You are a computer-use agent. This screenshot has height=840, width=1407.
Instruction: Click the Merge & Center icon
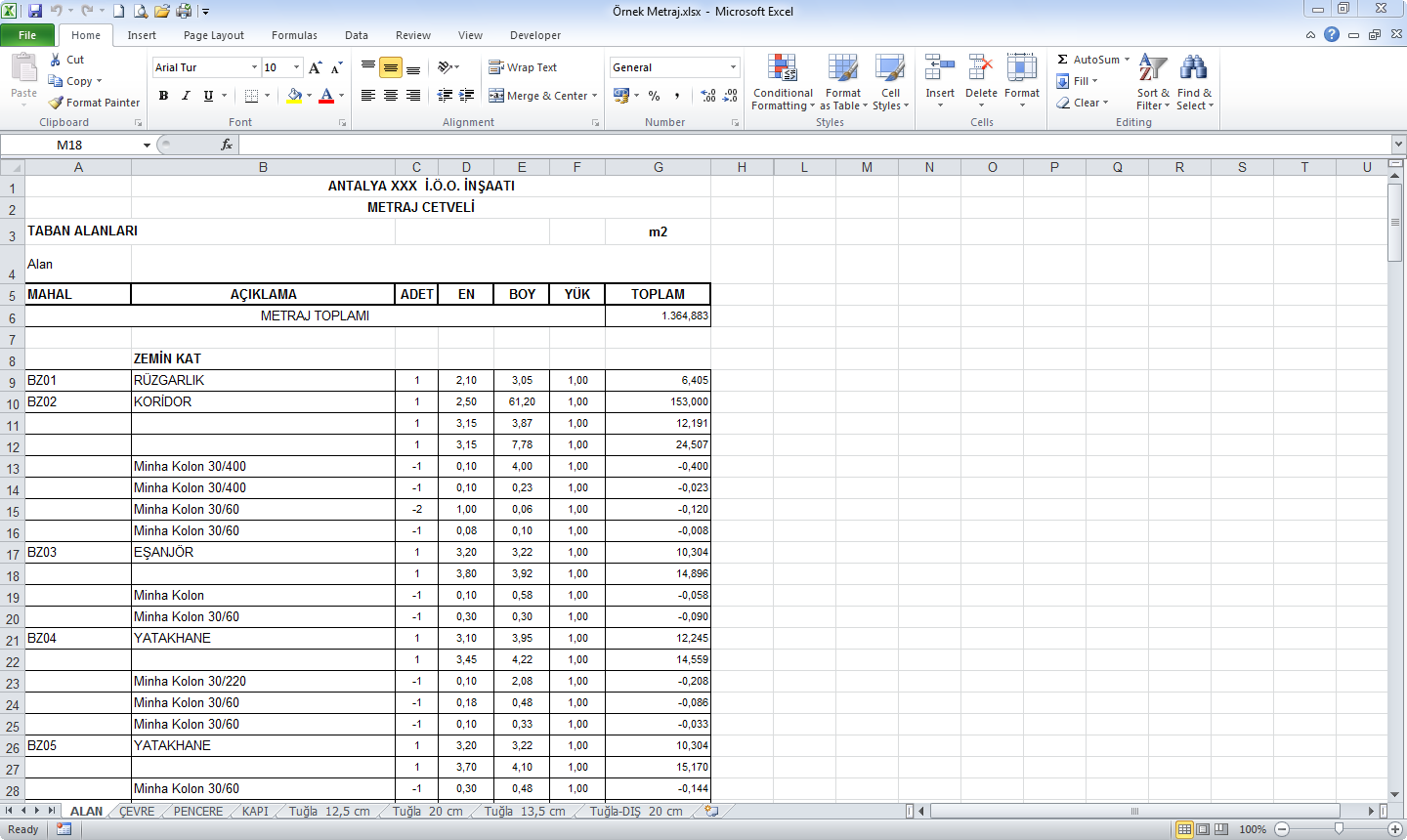(x=496, y=96)
